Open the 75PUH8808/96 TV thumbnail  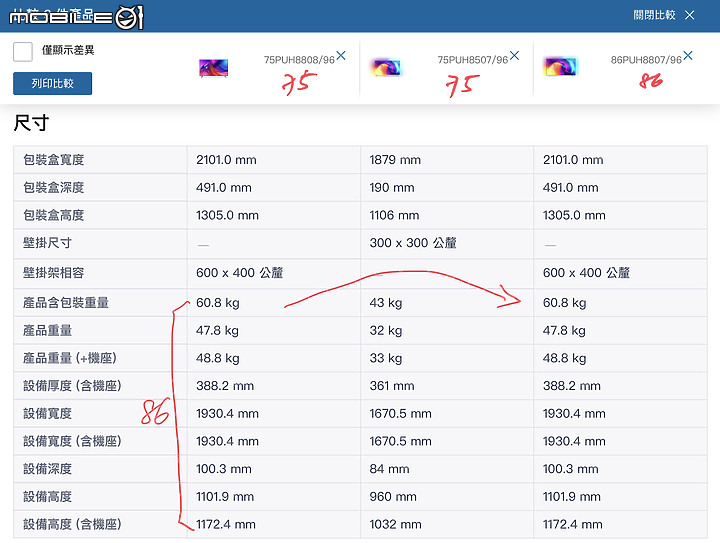click(214, 68)
